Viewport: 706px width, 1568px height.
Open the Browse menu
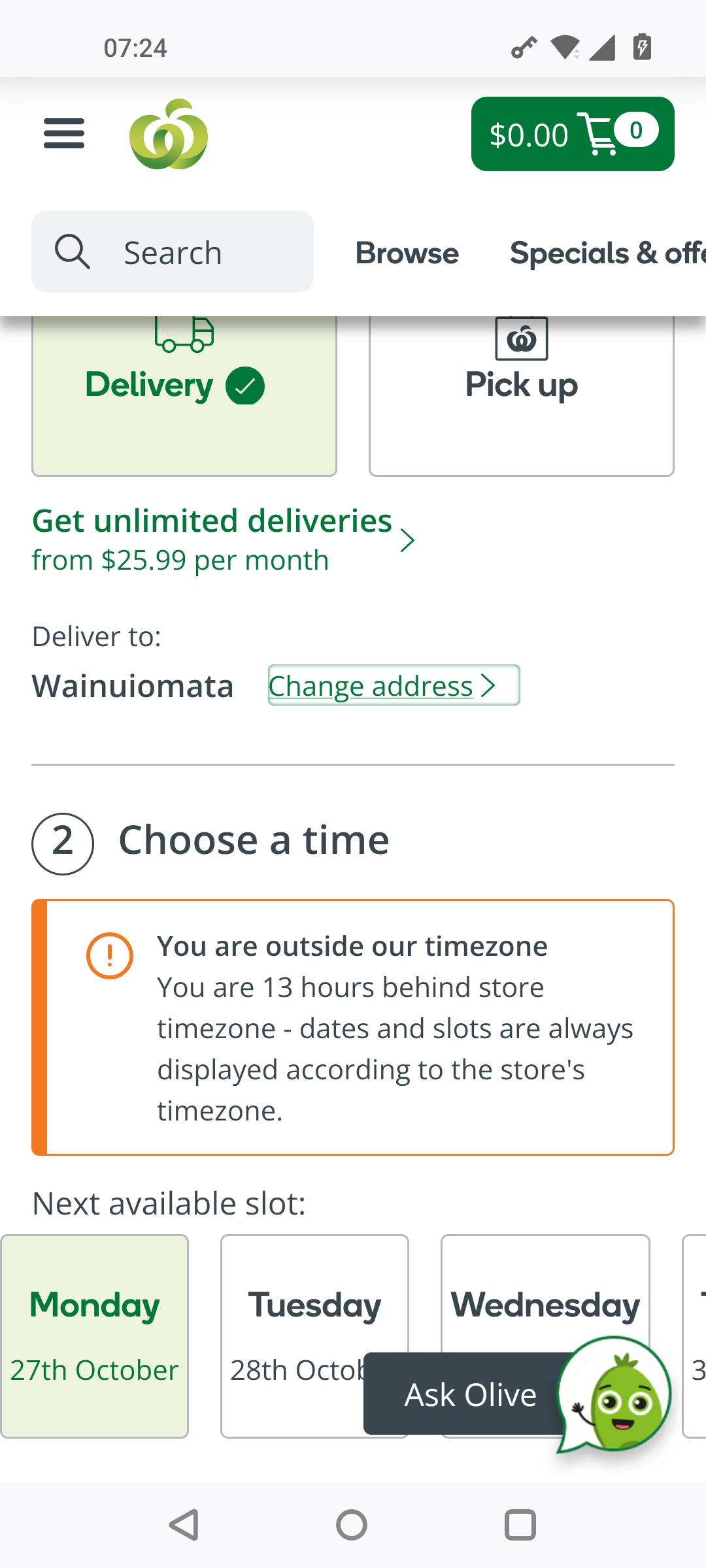coord(407,253)
